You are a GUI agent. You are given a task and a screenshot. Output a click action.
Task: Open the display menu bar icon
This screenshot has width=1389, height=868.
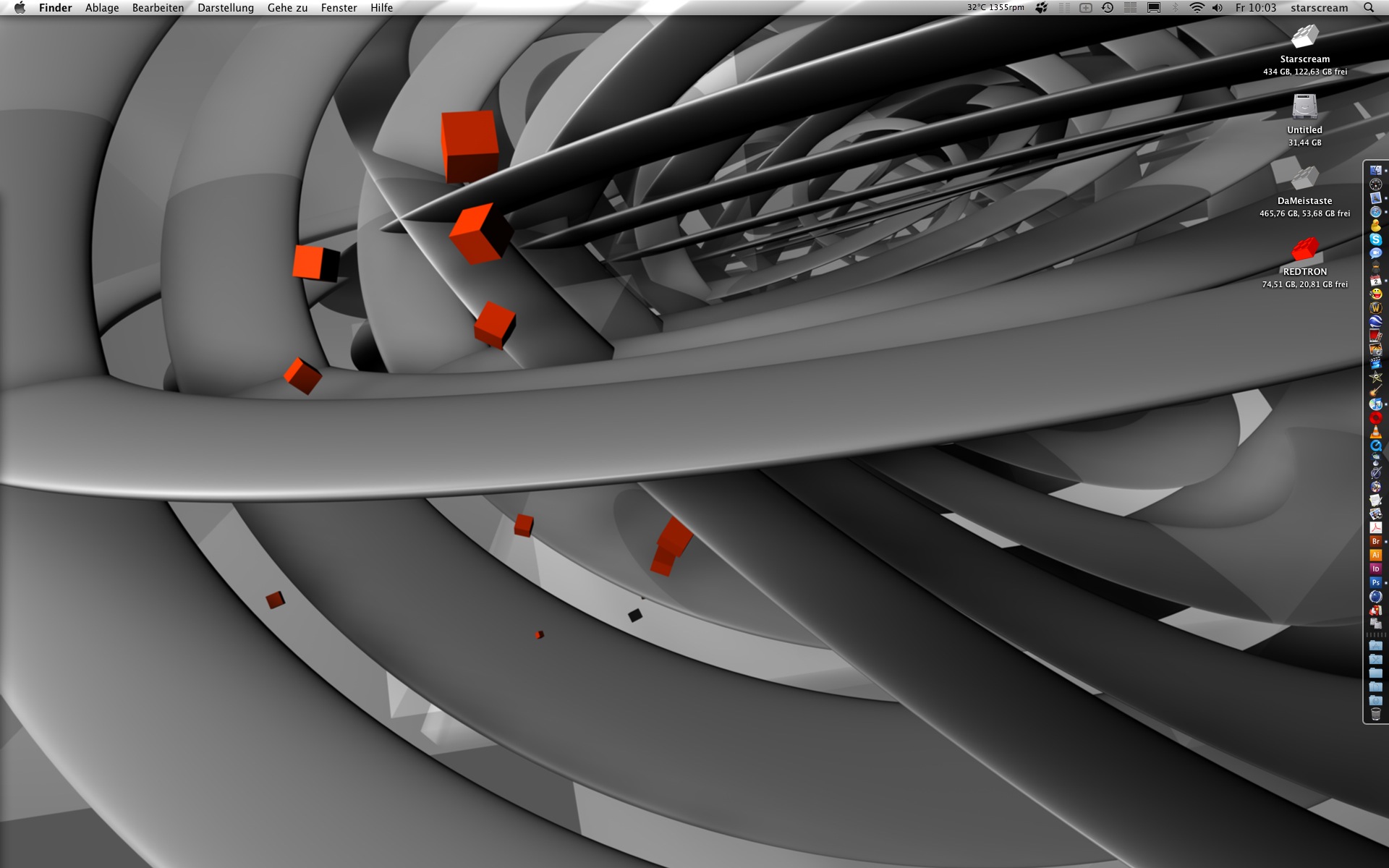(1154, 8)
